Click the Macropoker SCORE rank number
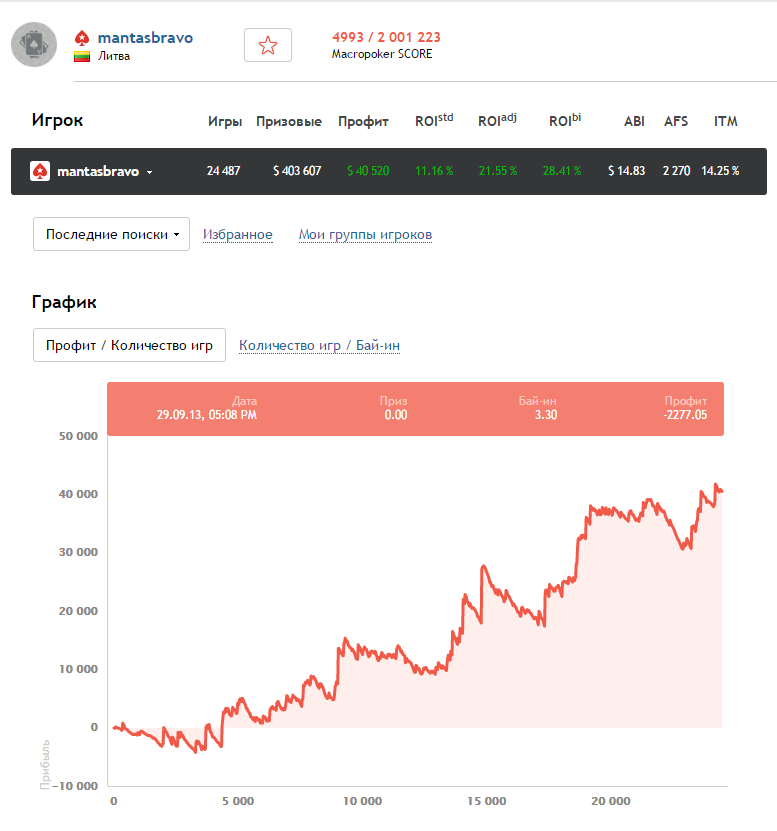777x831 pixels. pos(386,37)
